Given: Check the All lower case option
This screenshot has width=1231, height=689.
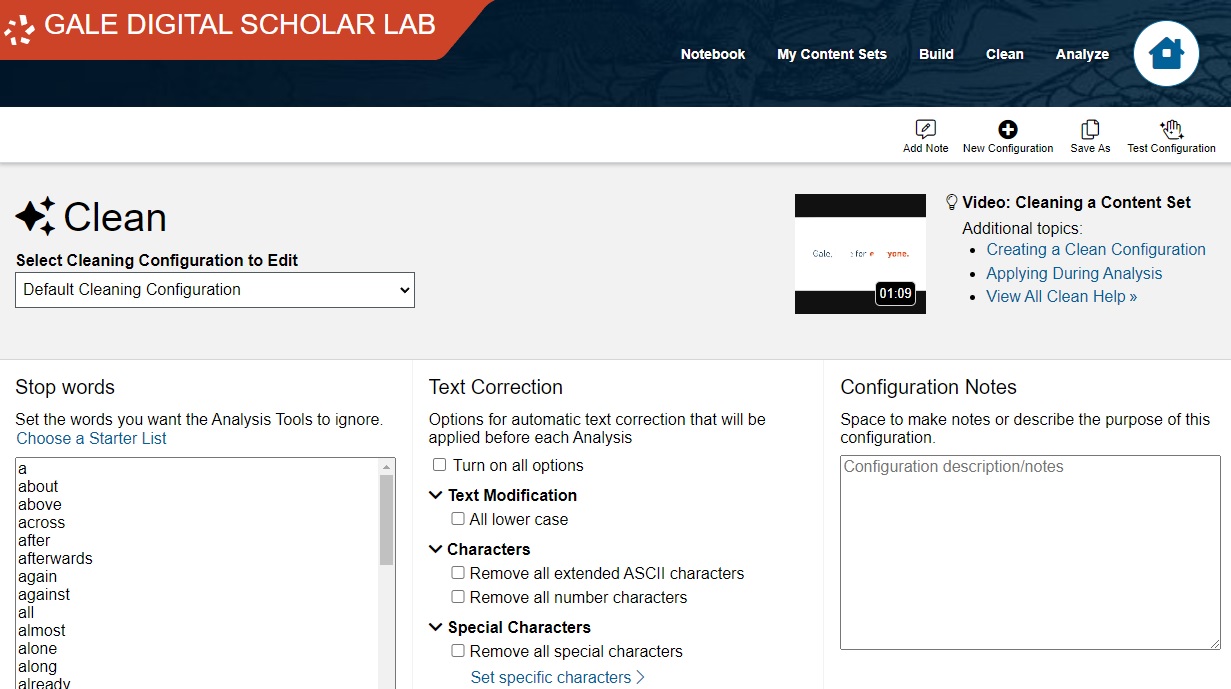Looking at the screenshot, I should [x=458, y=519].
